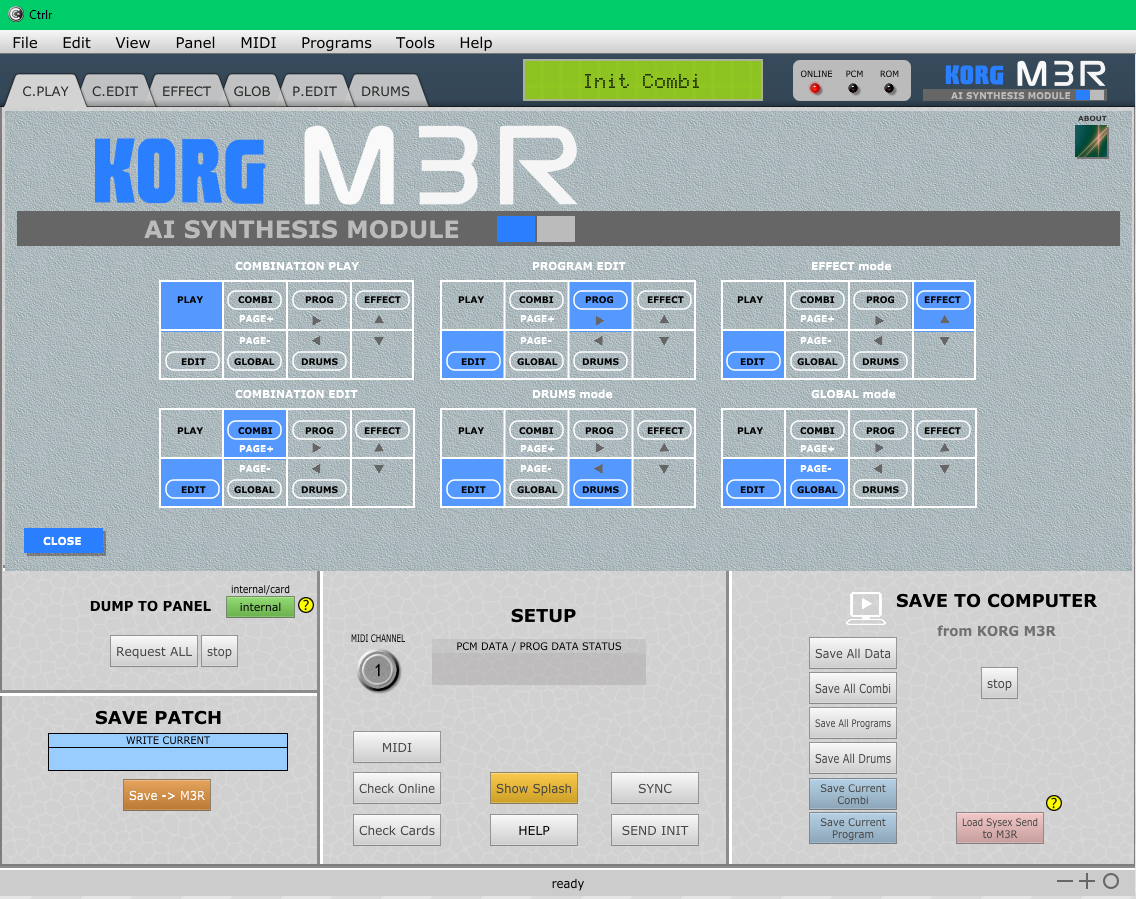Select the C.PLAY tab

(45, 91)
